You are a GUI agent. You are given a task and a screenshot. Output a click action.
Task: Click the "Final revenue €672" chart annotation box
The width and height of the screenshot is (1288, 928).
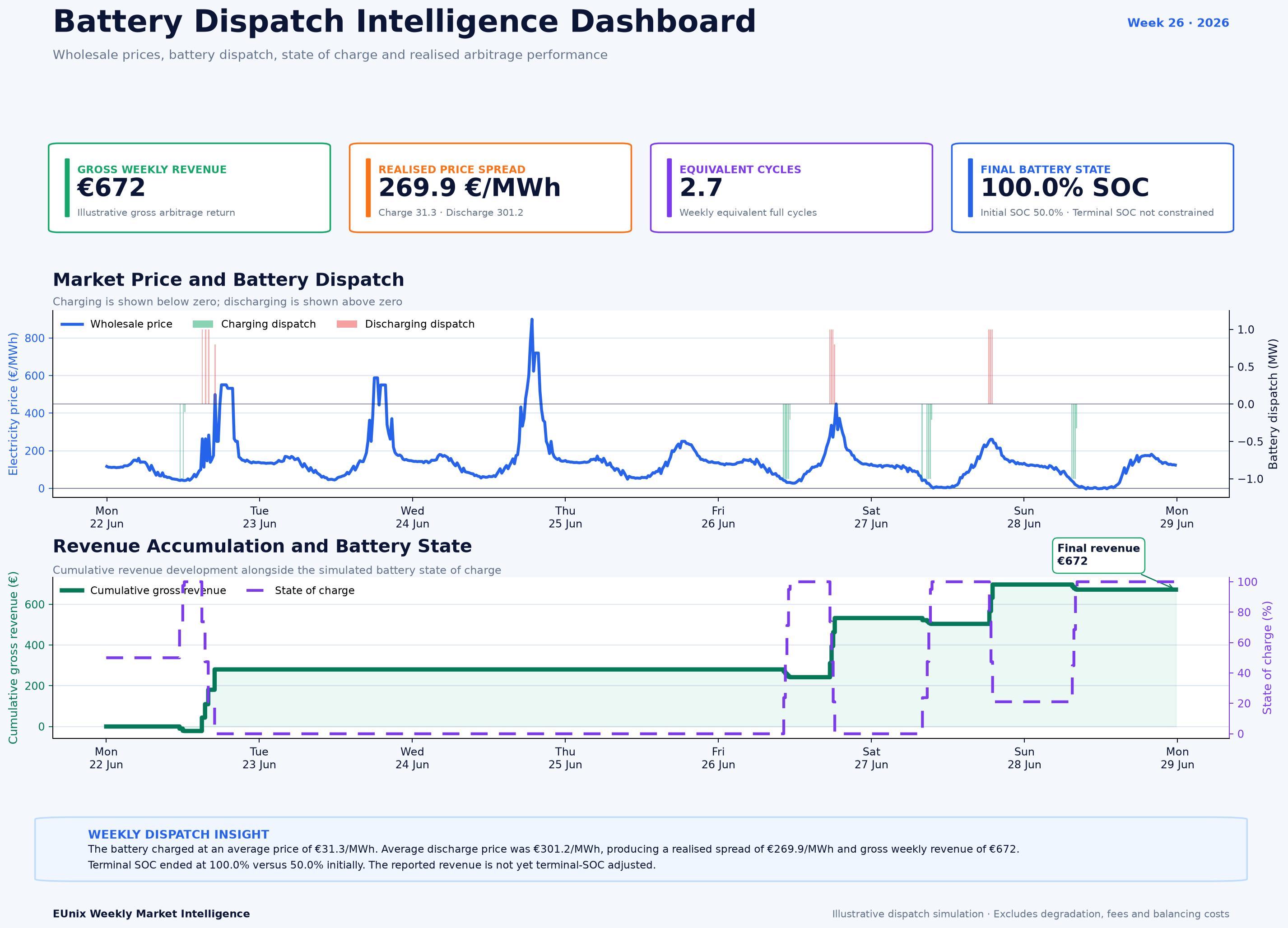(1098, 556)
